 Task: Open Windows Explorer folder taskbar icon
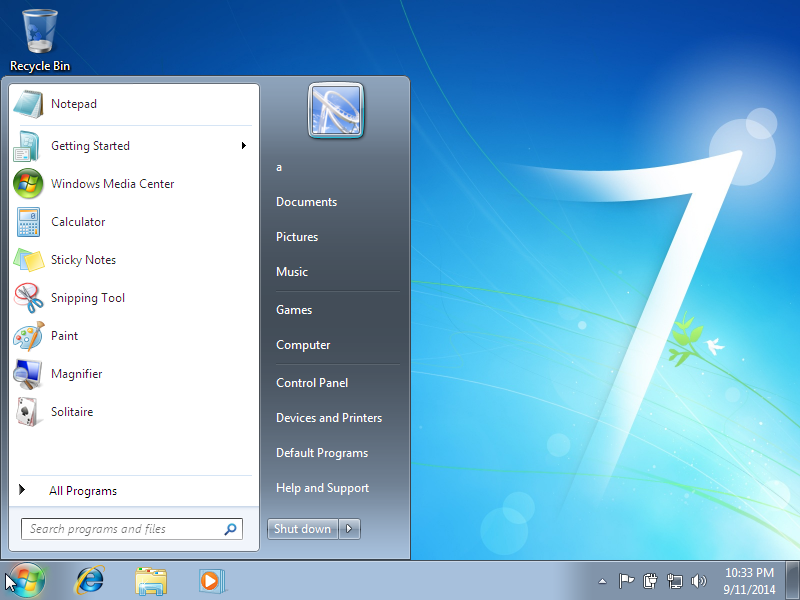pyautogui.click(x=151, y=581)
